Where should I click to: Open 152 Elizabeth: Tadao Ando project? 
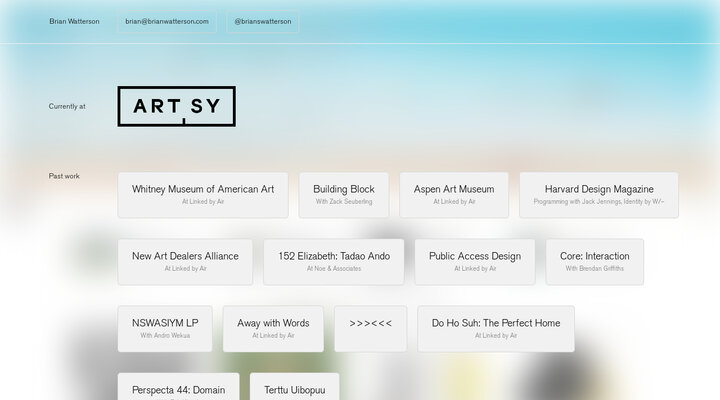pyautogui.click(x=334, y=261)
